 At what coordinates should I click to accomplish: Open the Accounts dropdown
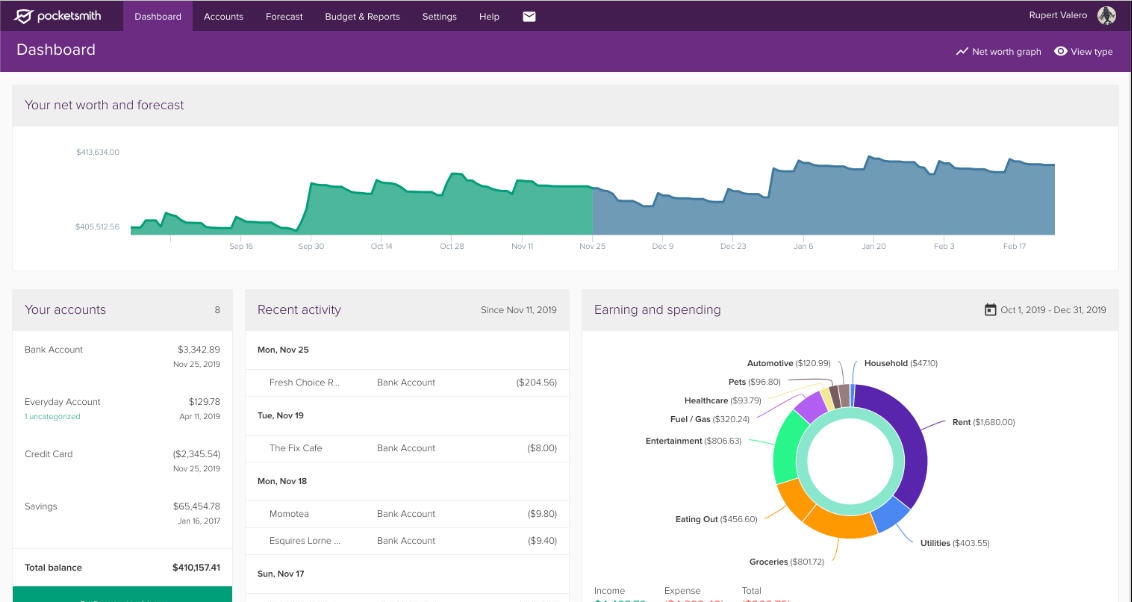point(223,16)
